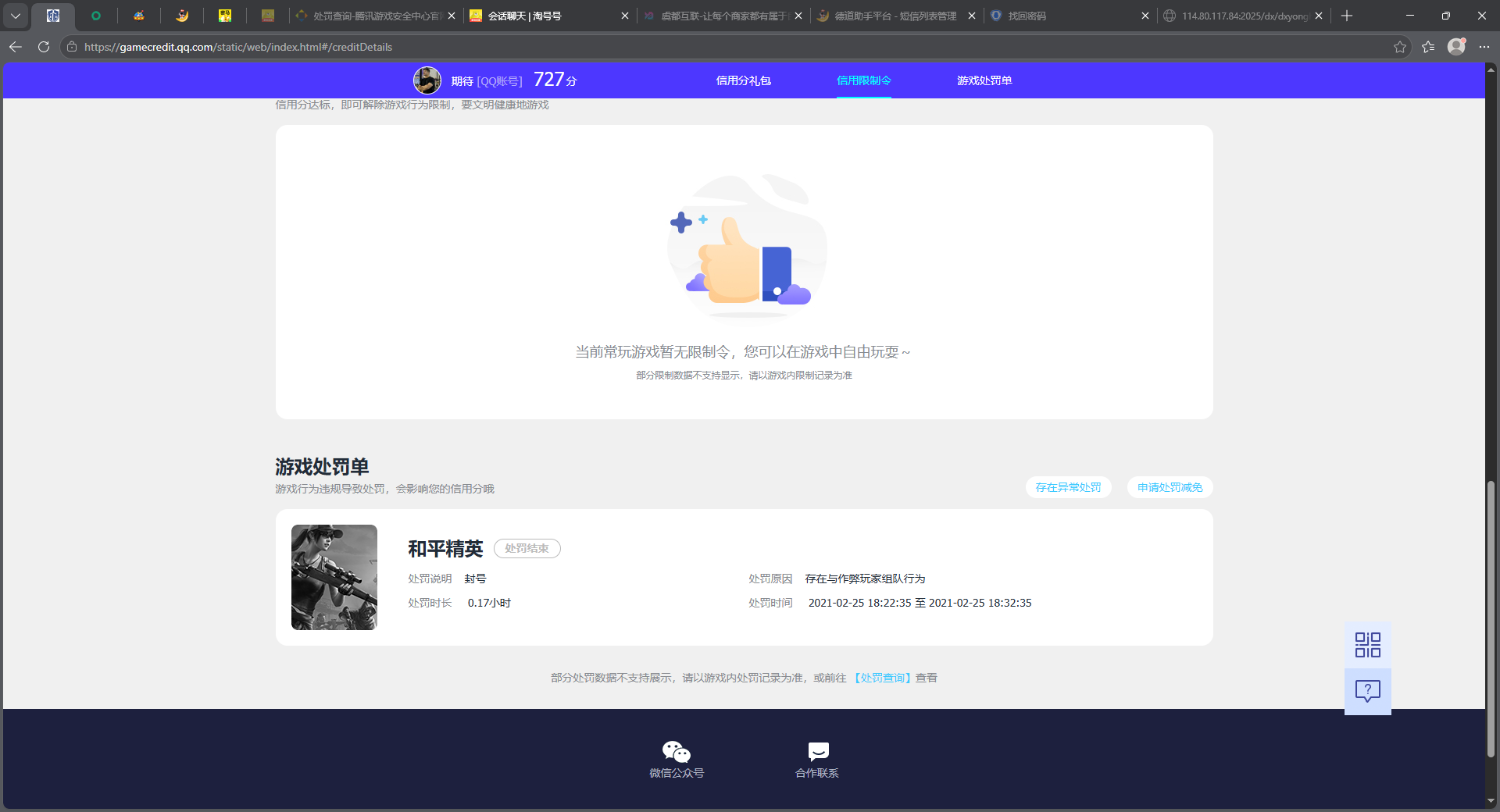Click the 存在异常处罚 button
Image resolution: width=1500 pixels, height=812 pixels.
click(1068, 487)
